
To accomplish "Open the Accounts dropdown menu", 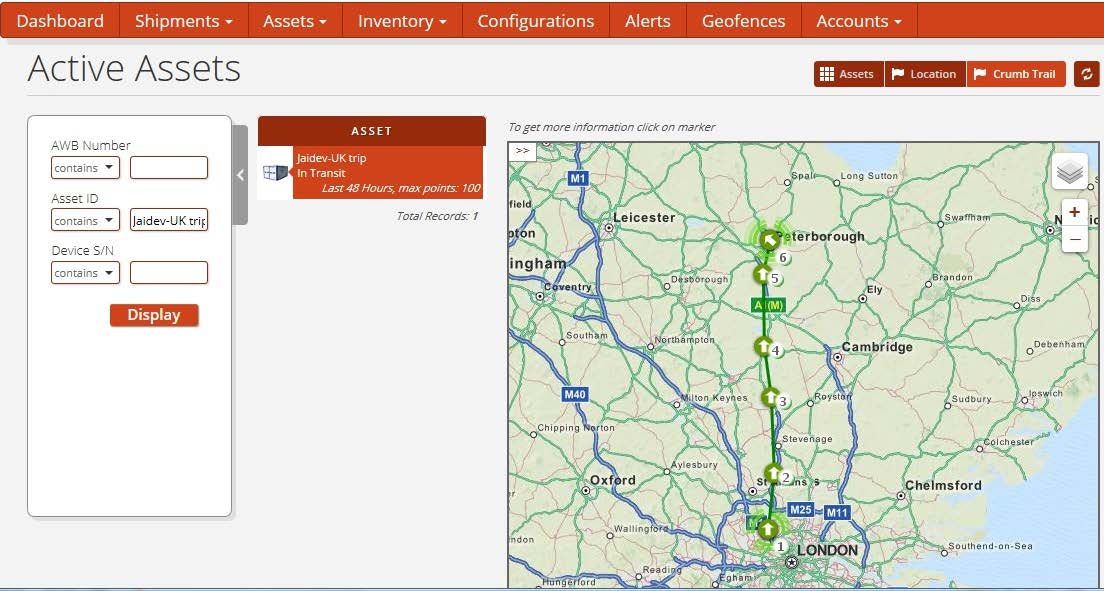I will [859, 21].
